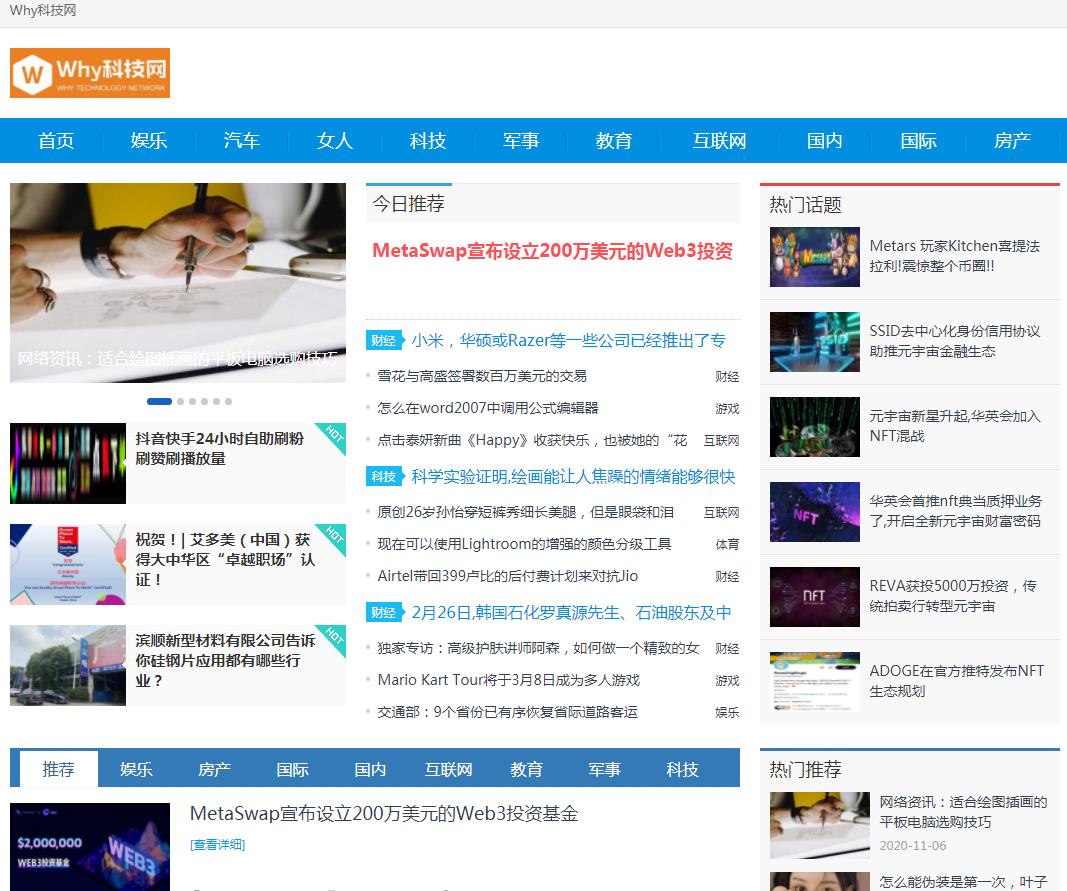Open 华英会首推nft典当质押业务 topic

click(x=955, y=511)
